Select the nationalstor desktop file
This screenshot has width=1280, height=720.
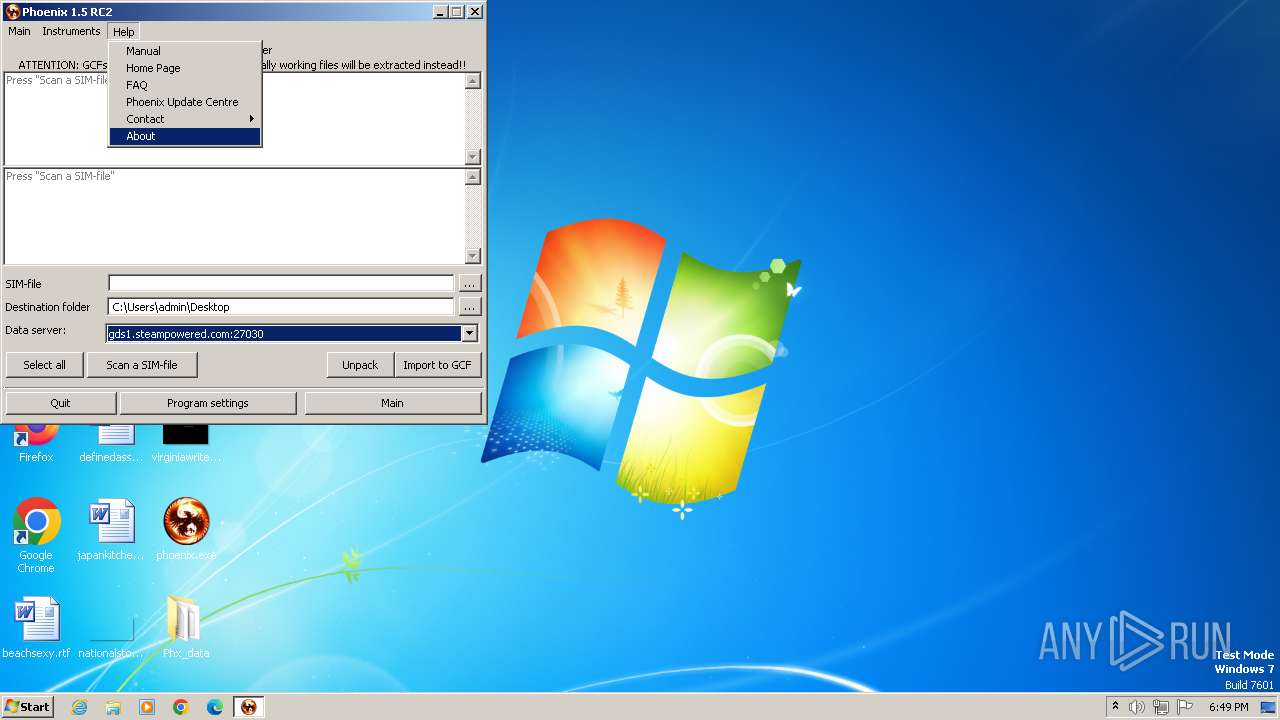111,628
